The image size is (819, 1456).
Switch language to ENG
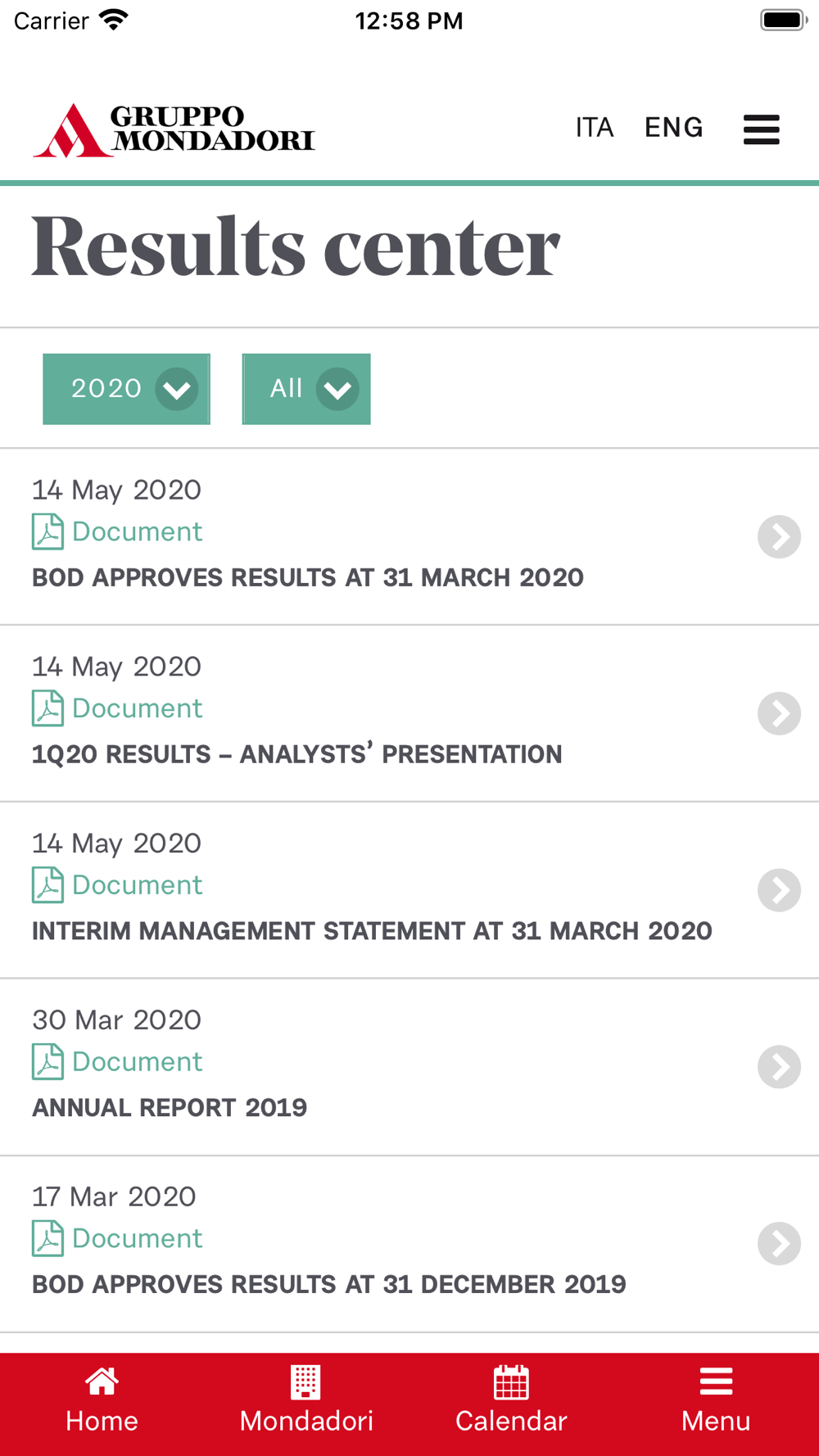click(x=673, y=128)
